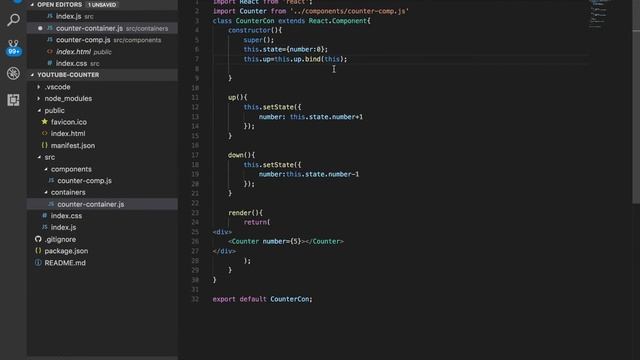The image size is (640, 360).
Task: Click the down(){ method declaration
Action: (241, 155)
